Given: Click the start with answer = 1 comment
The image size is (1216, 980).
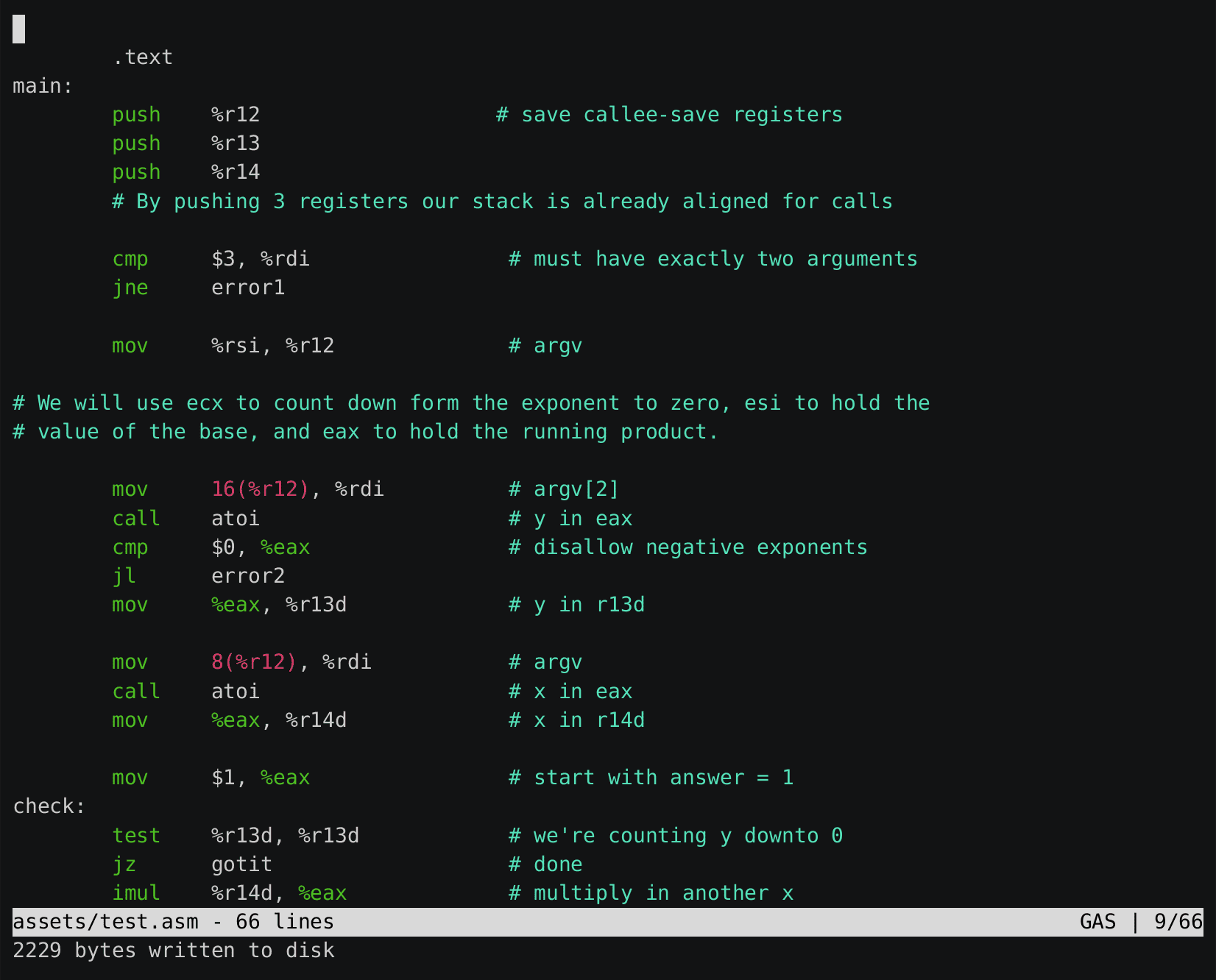Looking at the screenshot, I should (651, 777).
